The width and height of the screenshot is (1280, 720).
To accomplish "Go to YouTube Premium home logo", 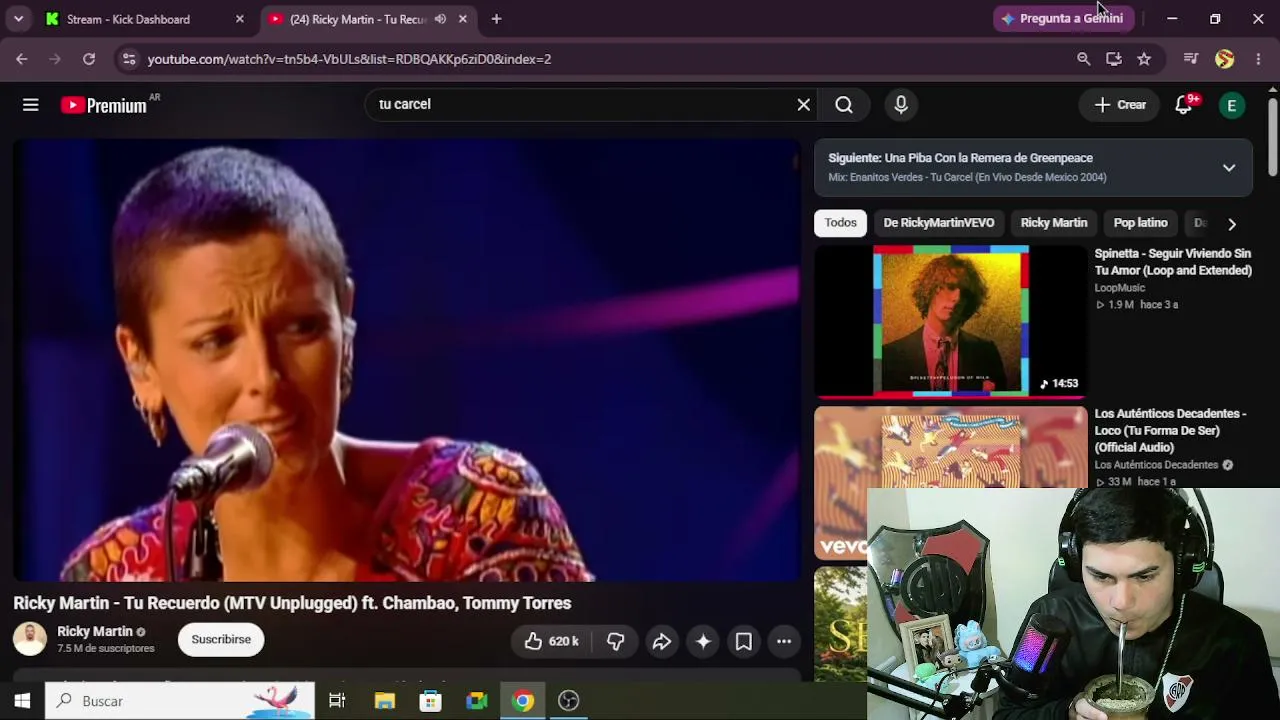I will (104, 105).
